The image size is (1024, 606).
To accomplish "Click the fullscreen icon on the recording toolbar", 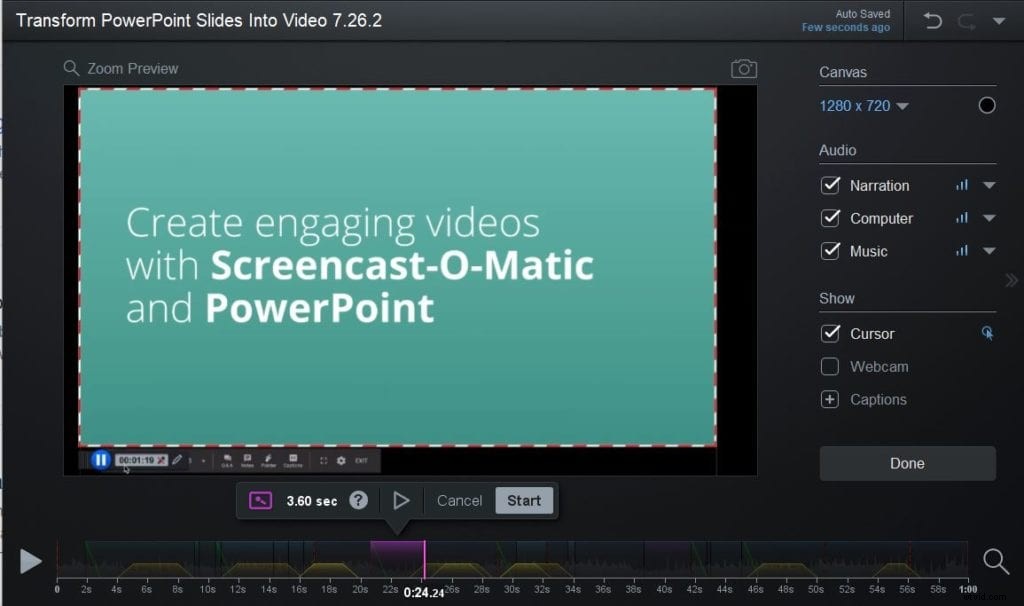I will [x=324, y=459].
